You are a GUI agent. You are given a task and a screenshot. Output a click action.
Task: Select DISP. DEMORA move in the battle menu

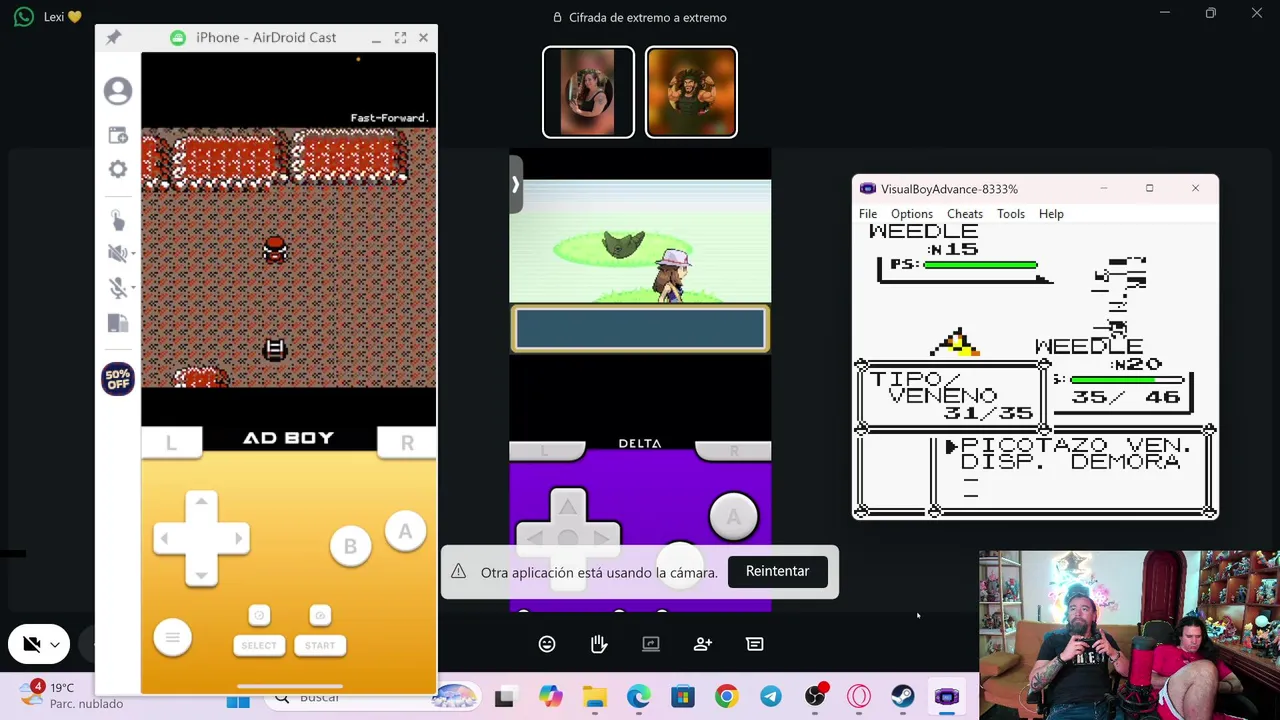pyautogui.click(x=1070, y=462)
